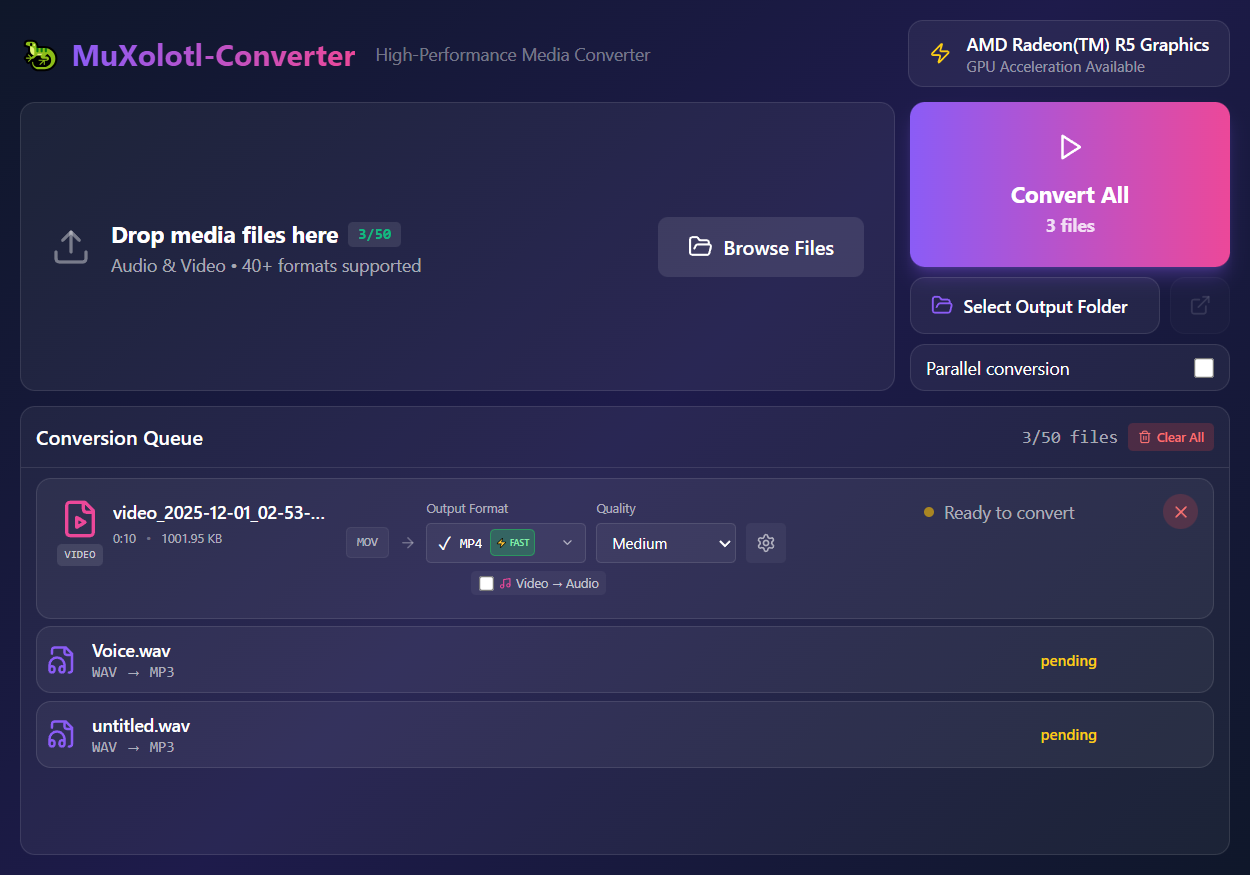Open the external link icon next to Select Output Folder
The width and height of the screenshot is (1250, 875).
[1199, 305]
